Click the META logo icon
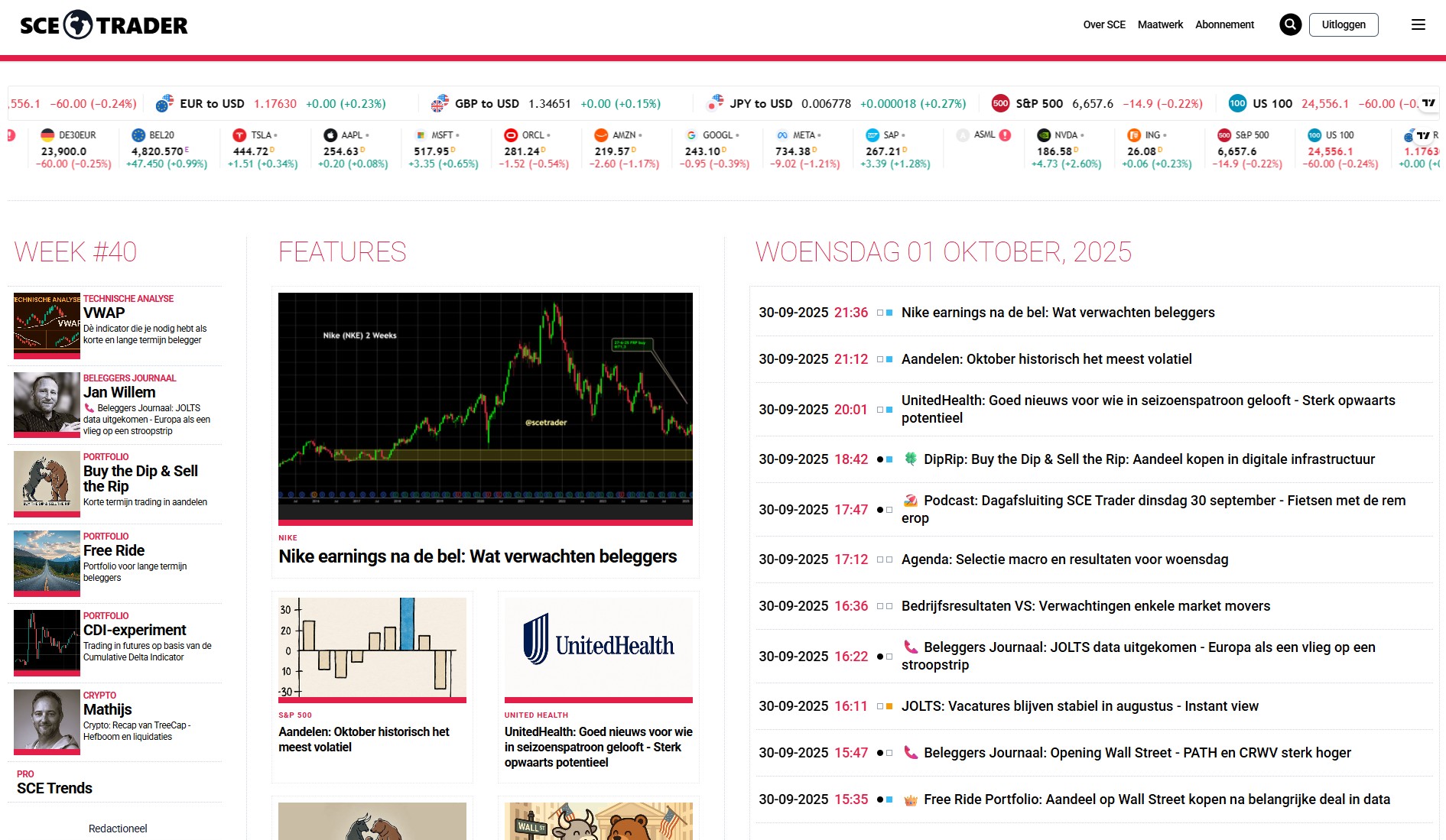Screen dimensions: 1446x840 tap(782, 135)
